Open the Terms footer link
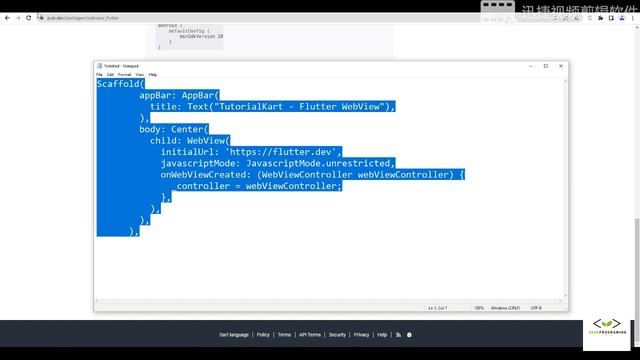Image resolution: width=640 pixels, height=360 pixels. point(284,335)
